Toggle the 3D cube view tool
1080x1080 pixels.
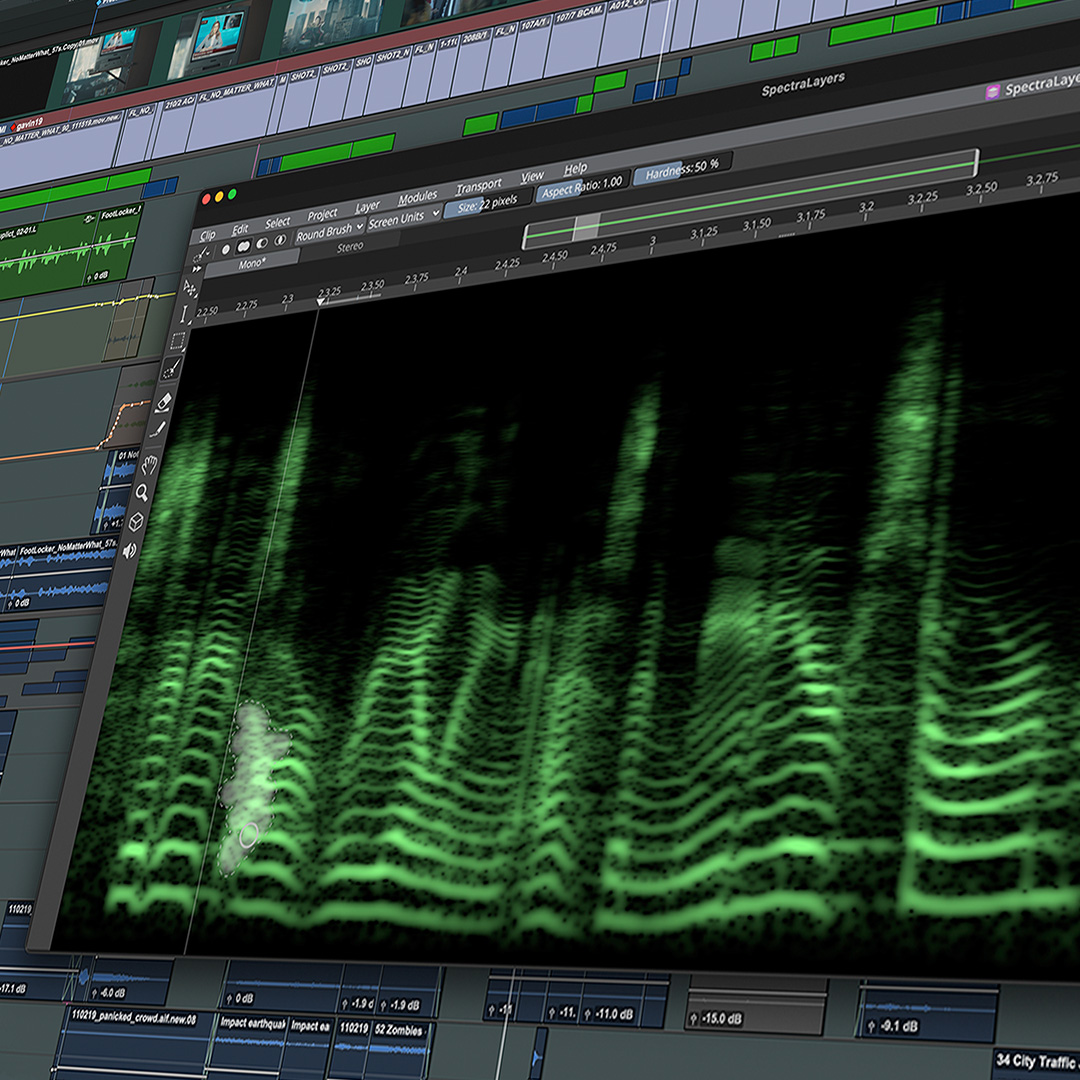tap(136, 521)
